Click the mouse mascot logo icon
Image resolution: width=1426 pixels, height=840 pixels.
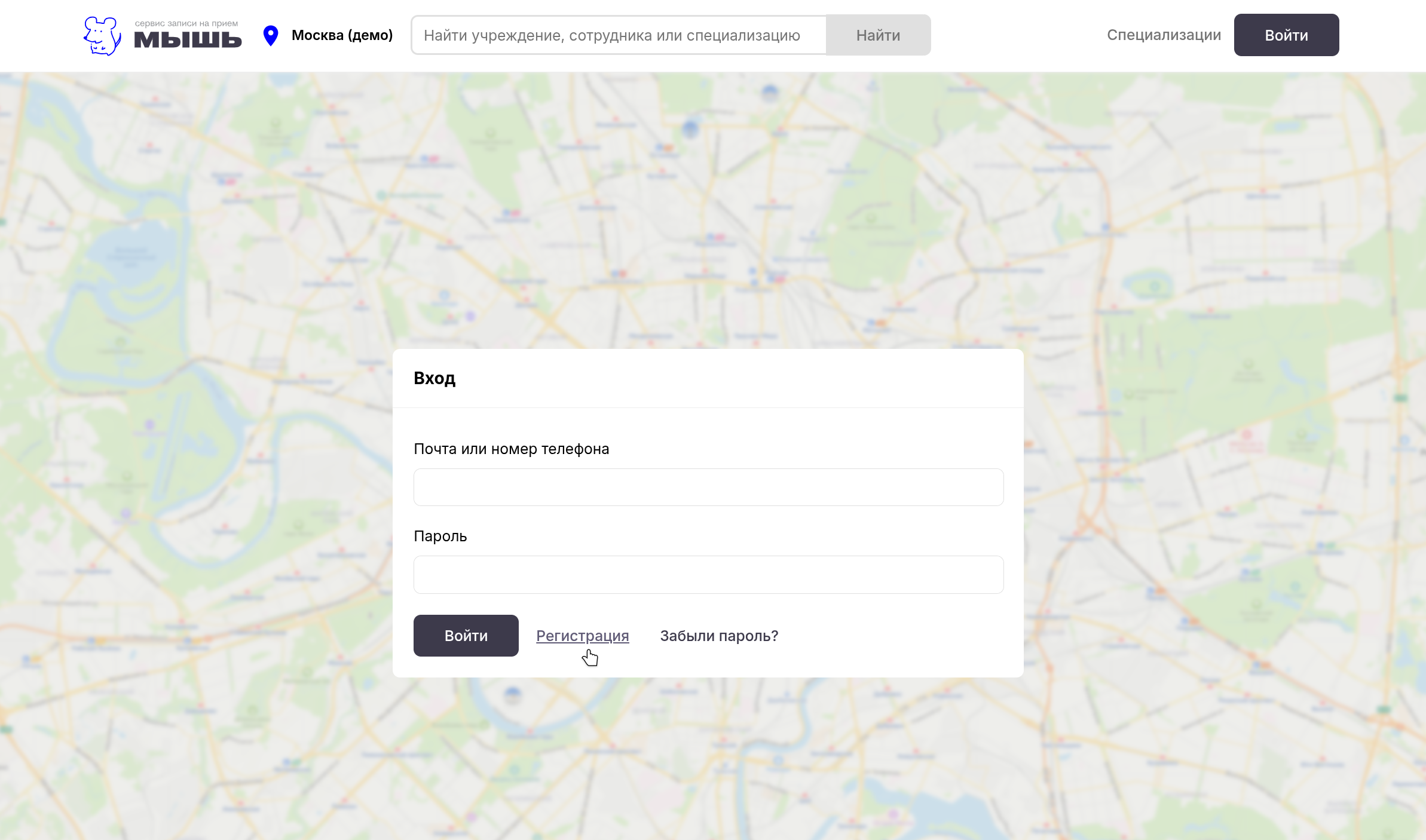102,36
